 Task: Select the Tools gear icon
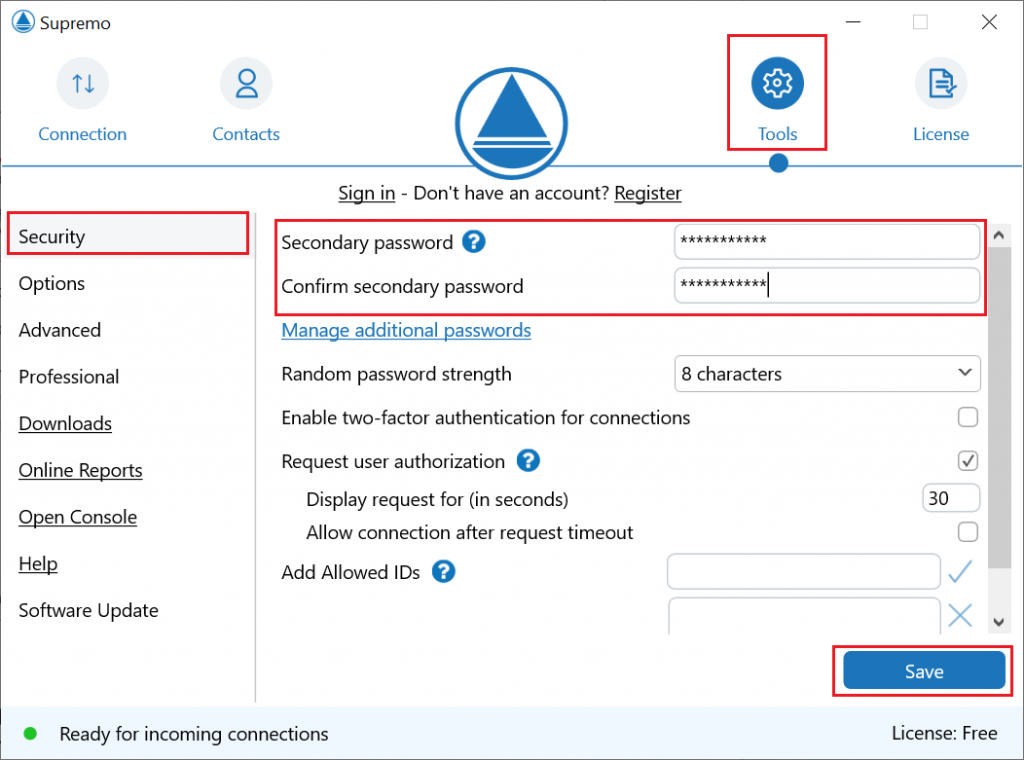pos(777,84)
